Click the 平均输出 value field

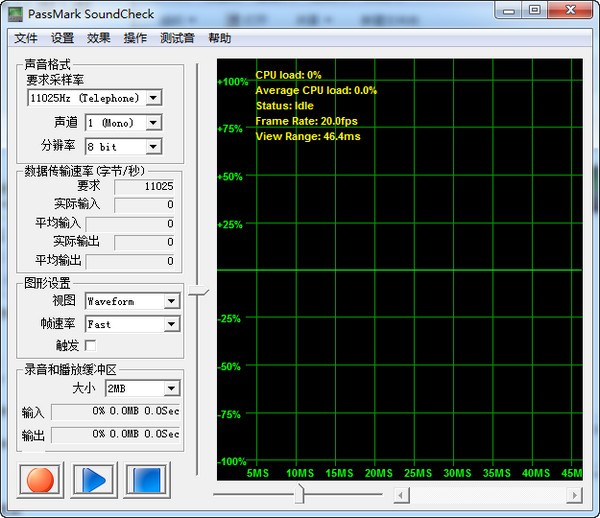click(x=130, y=261)
